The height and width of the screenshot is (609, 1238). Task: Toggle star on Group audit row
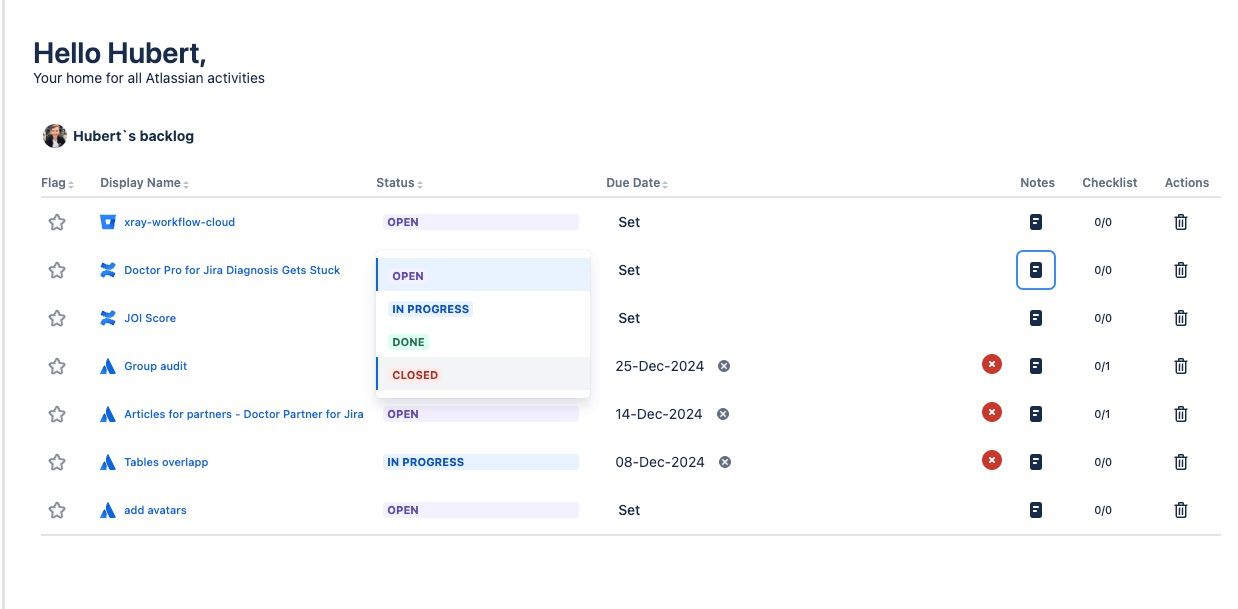tap(57, 366)
